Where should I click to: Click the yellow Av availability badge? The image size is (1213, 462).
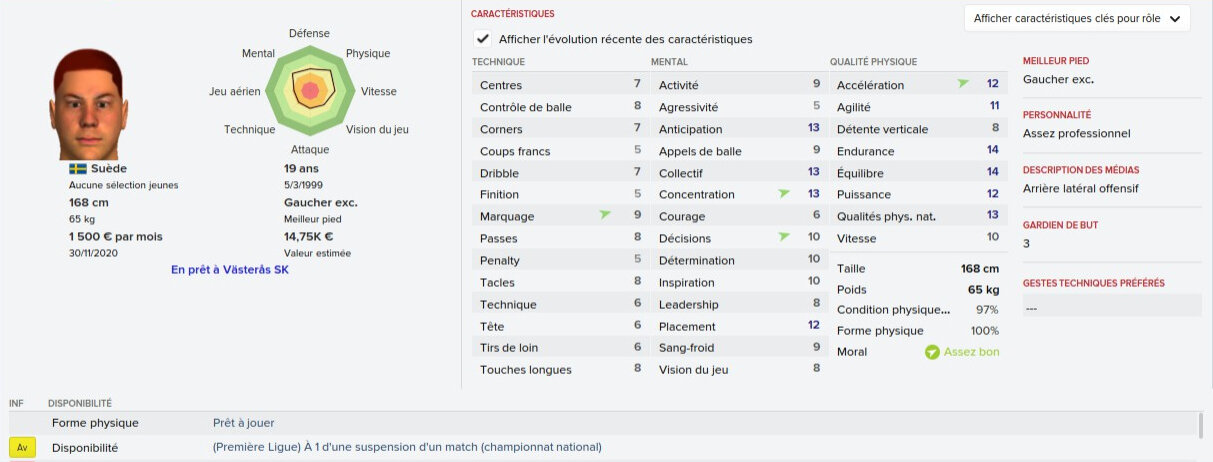22,448
